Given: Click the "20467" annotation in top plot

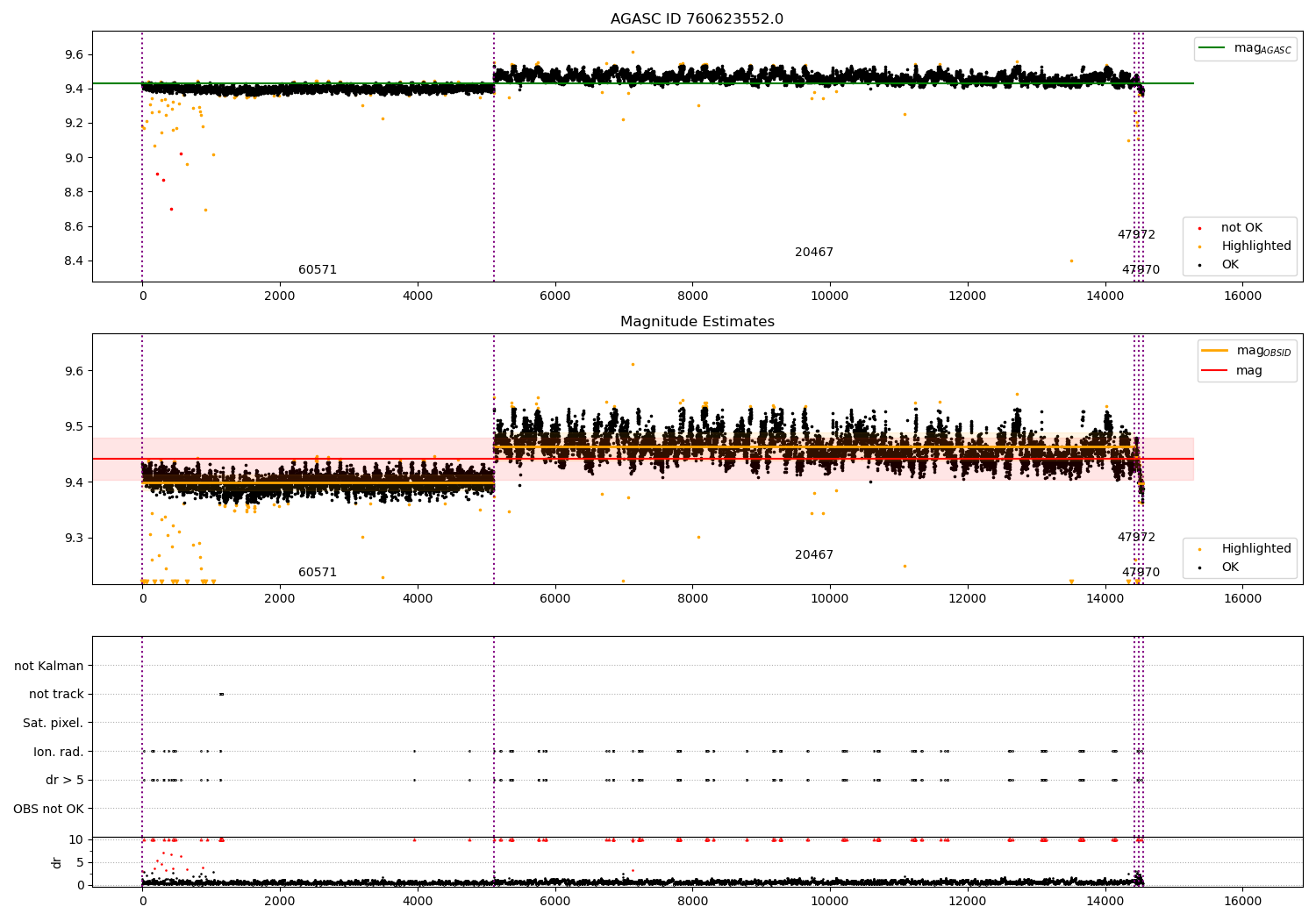Looking at the screenshot, I should (814, 253).
